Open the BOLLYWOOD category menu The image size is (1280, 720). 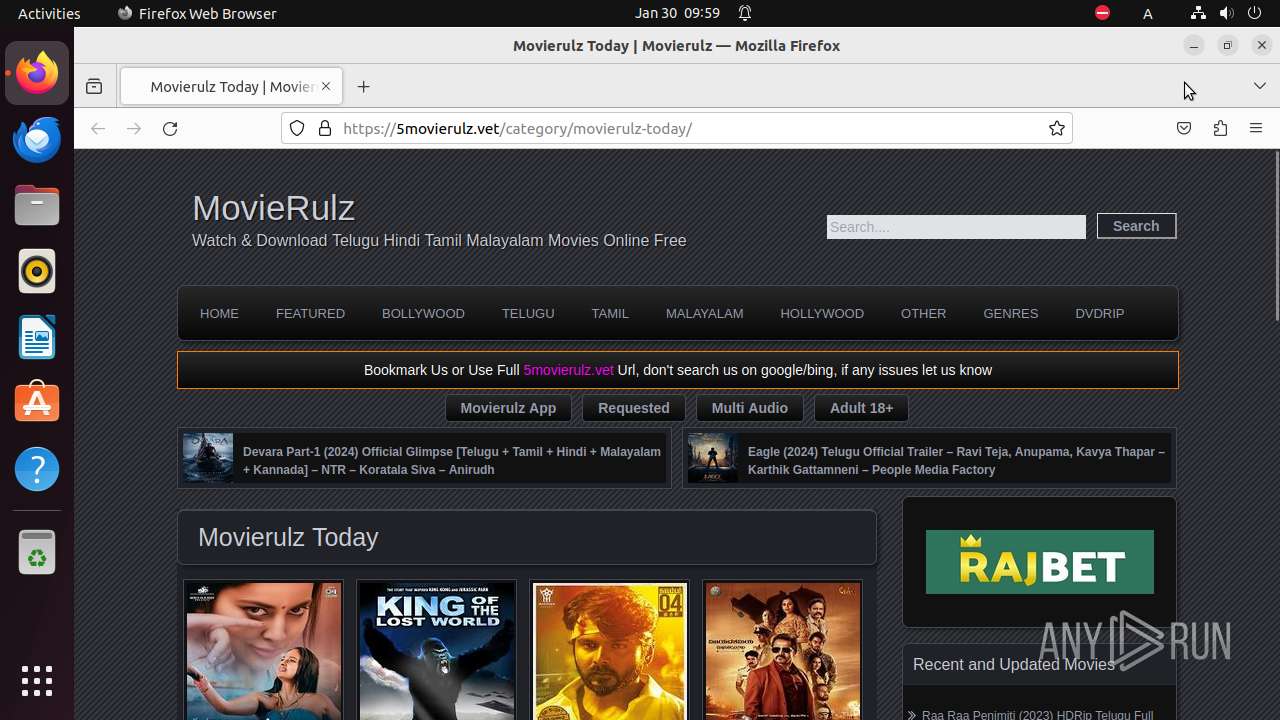click(x=423, y=314)
